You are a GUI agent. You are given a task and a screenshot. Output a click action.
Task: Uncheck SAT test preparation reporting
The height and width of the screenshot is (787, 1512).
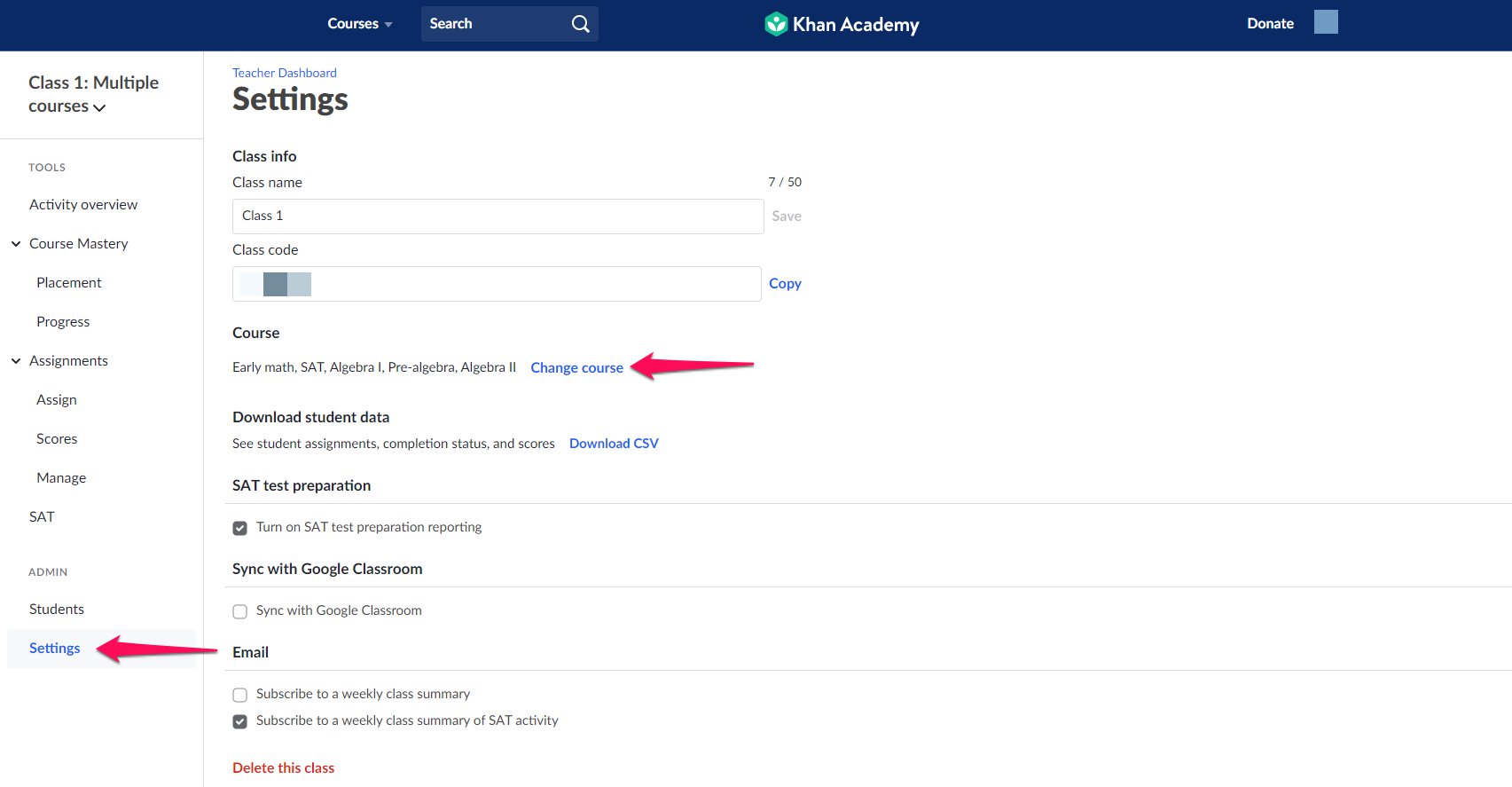(239, 528)
